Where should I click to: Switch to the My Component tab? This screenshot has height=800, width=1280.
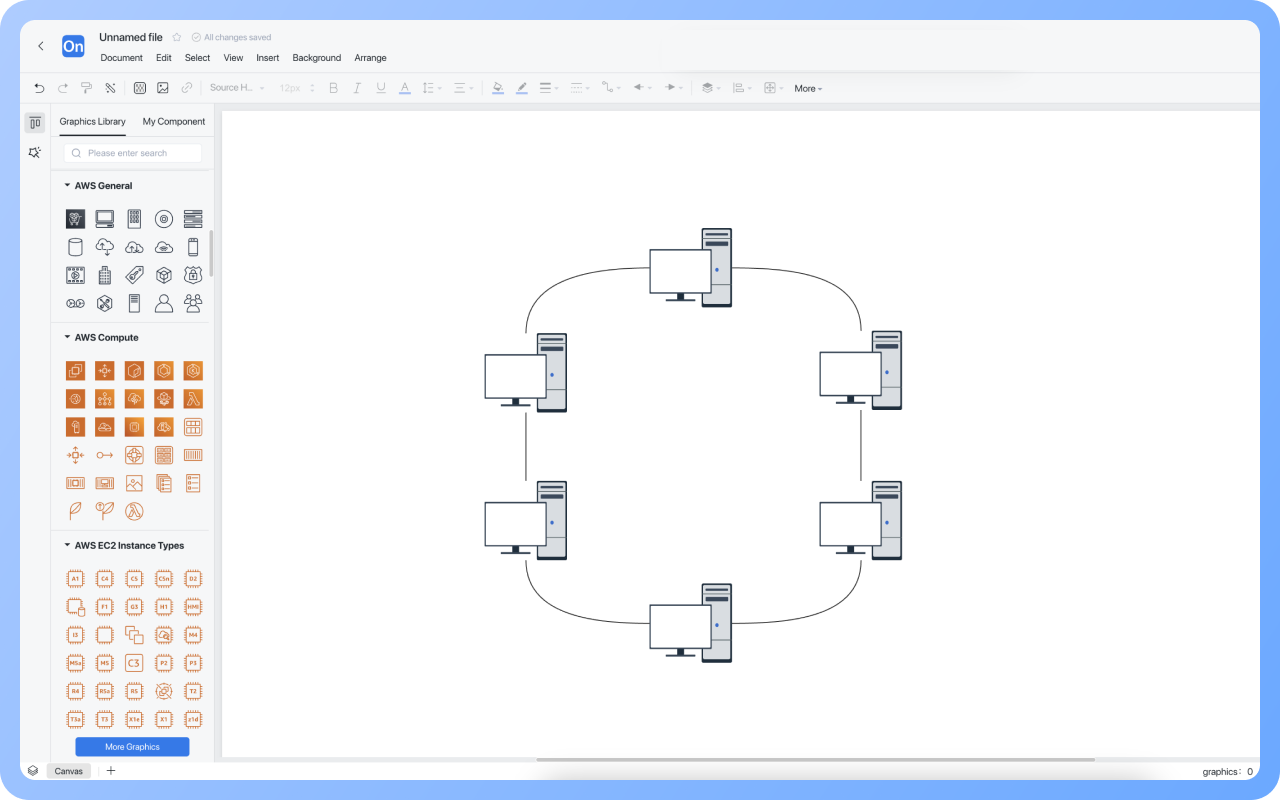[174, 122]
